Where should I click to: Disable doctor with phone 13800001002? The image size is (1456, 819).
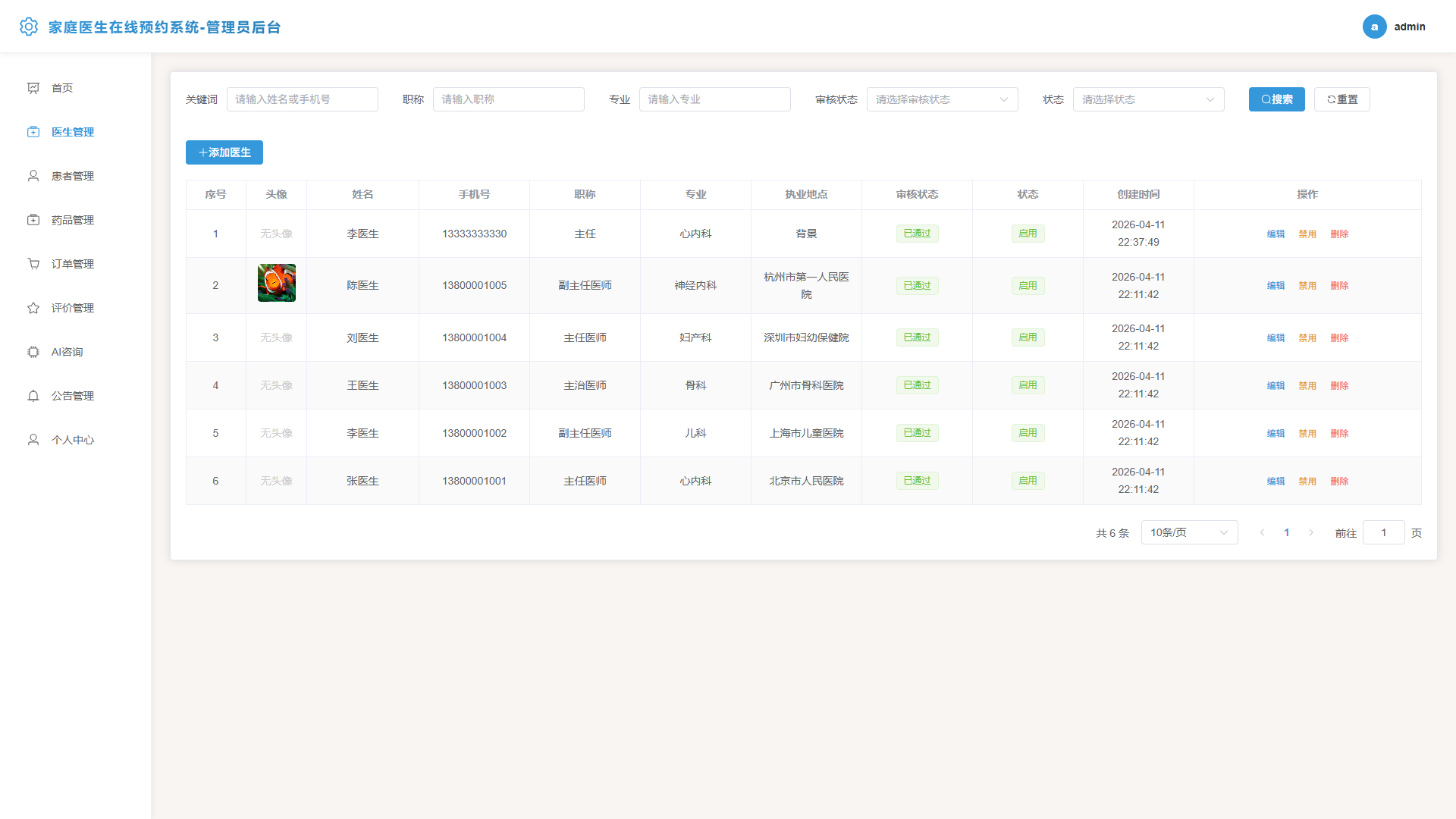tap(1307, 434)
